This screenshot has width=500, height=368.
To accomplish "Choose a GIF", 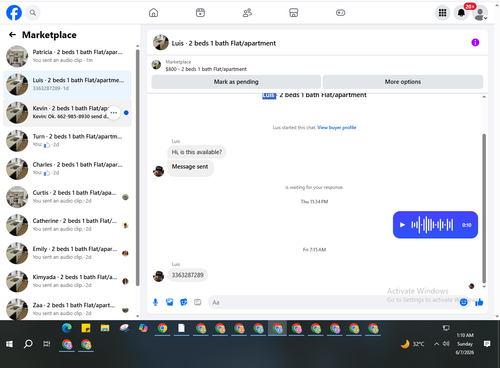I will click(198, 302).
